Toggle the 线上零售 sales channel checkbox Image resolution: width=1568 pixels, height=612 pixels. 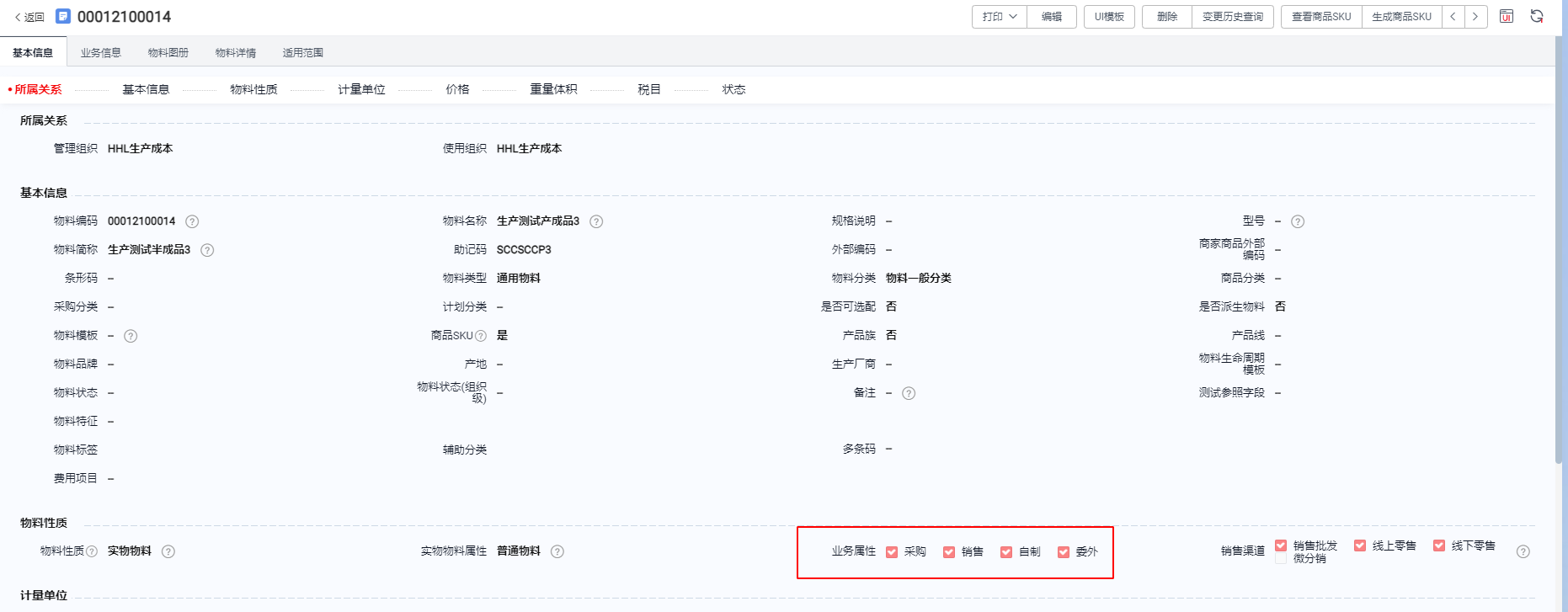coord(1360,545)
